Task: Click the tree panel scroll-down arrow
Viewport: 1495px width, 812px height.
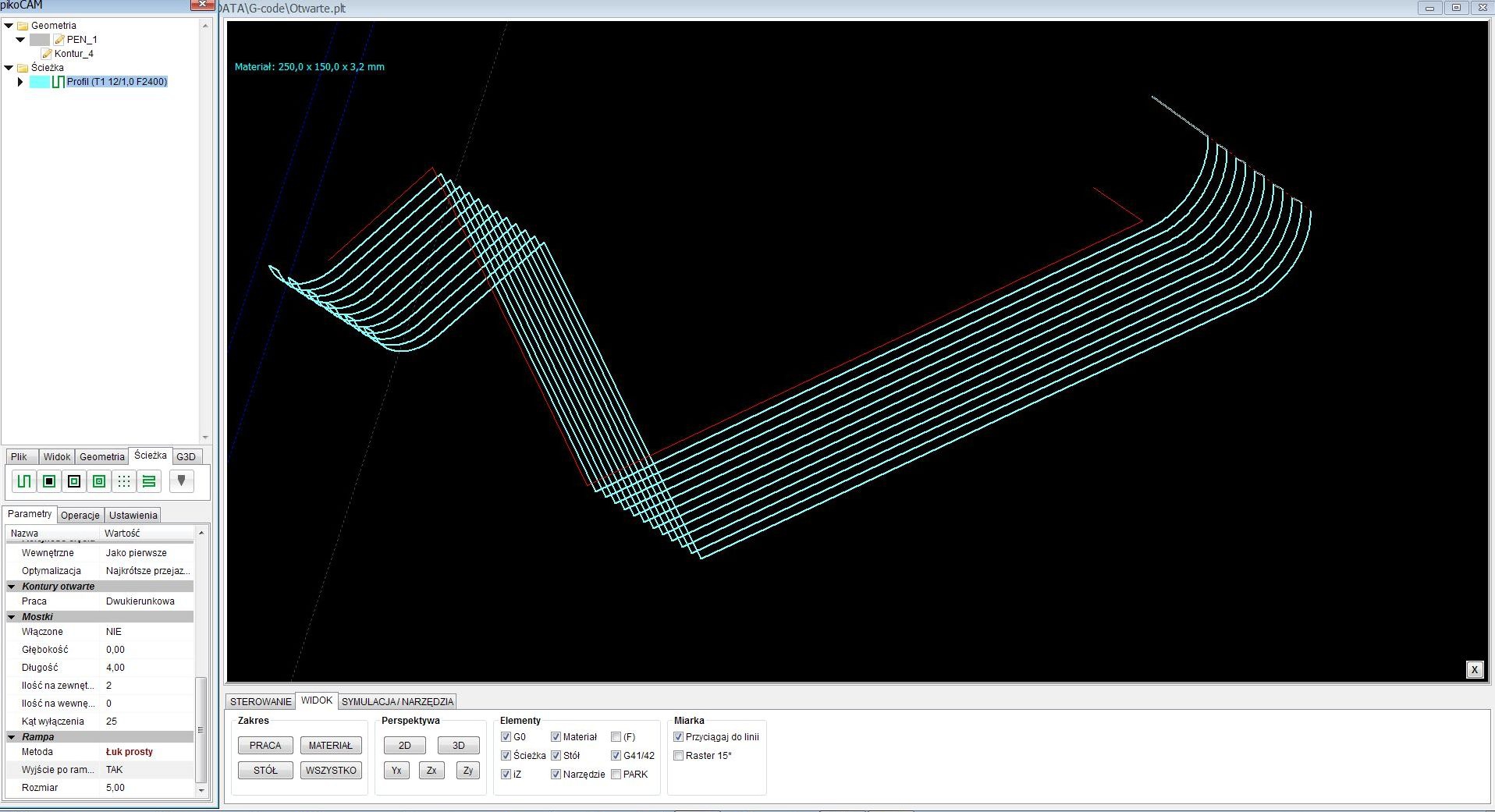Action: (205, 438)
